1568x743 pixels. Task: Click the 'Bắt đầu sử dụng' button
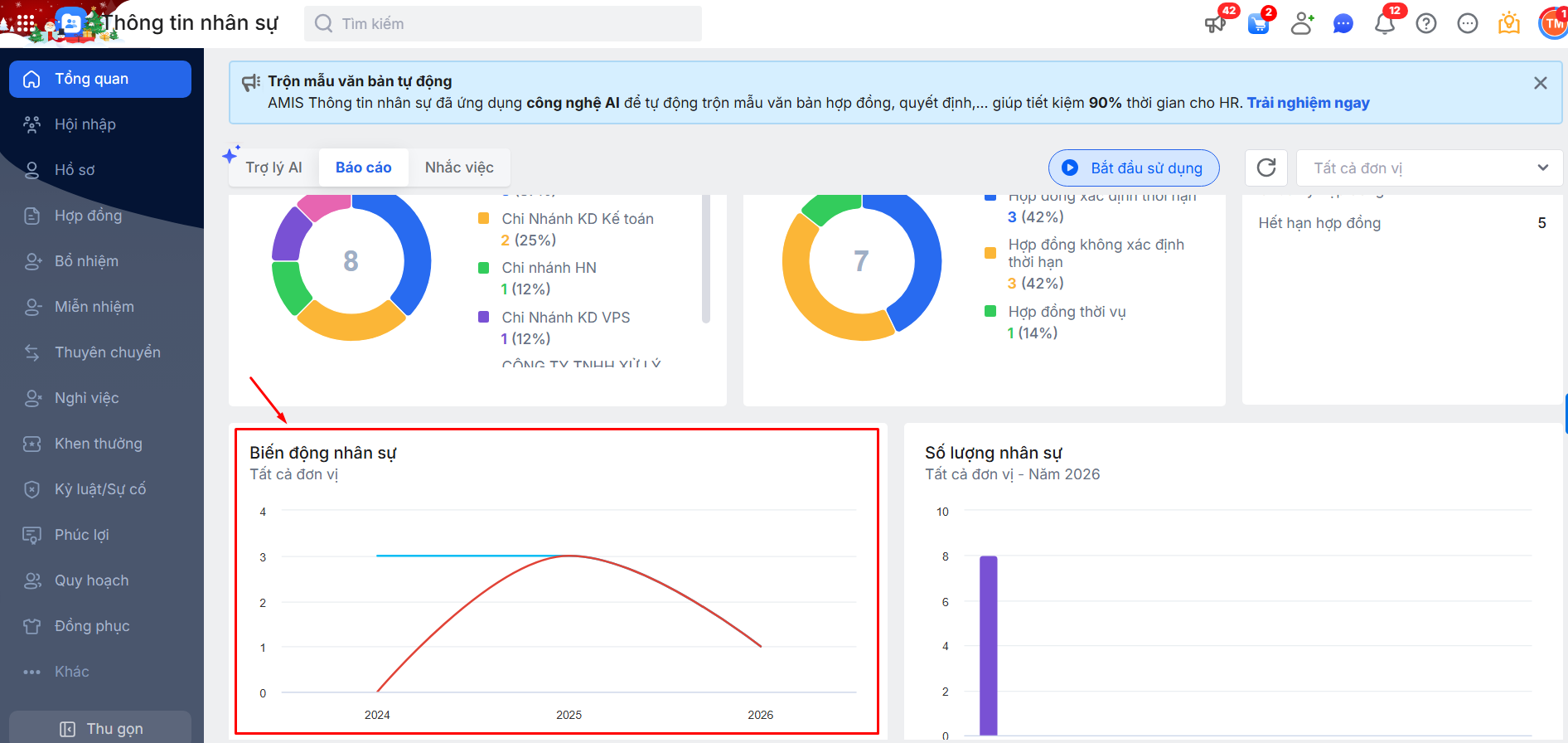tap(1133, 168)
